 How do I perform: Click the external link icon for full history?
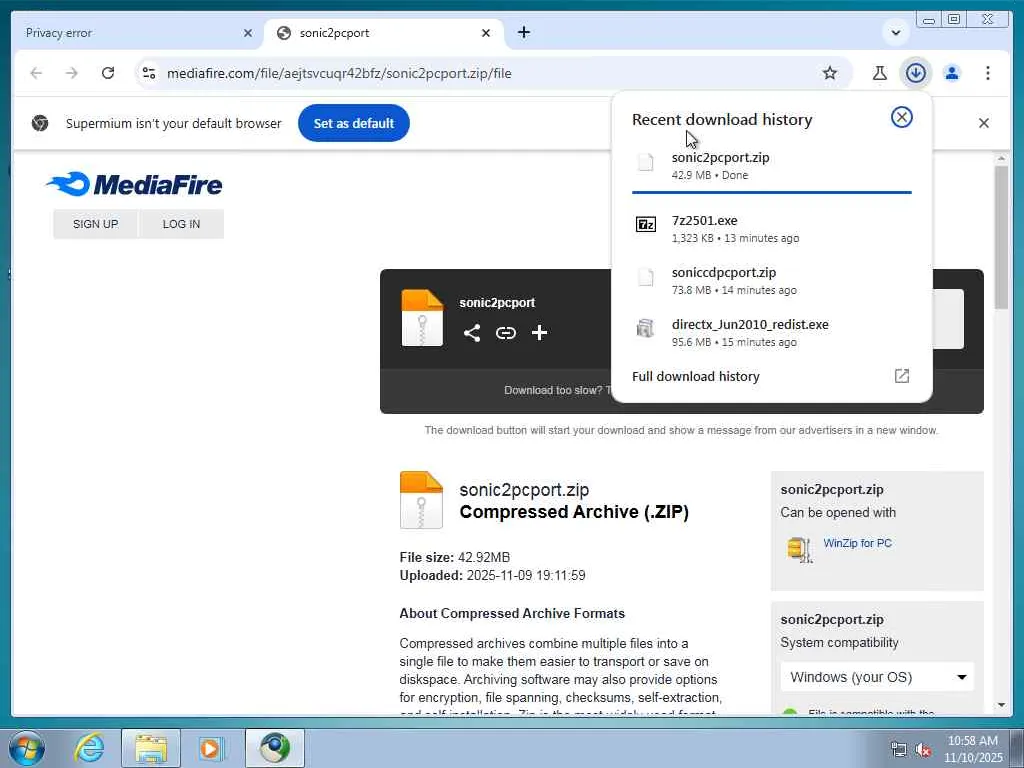(x=901, y=376)
